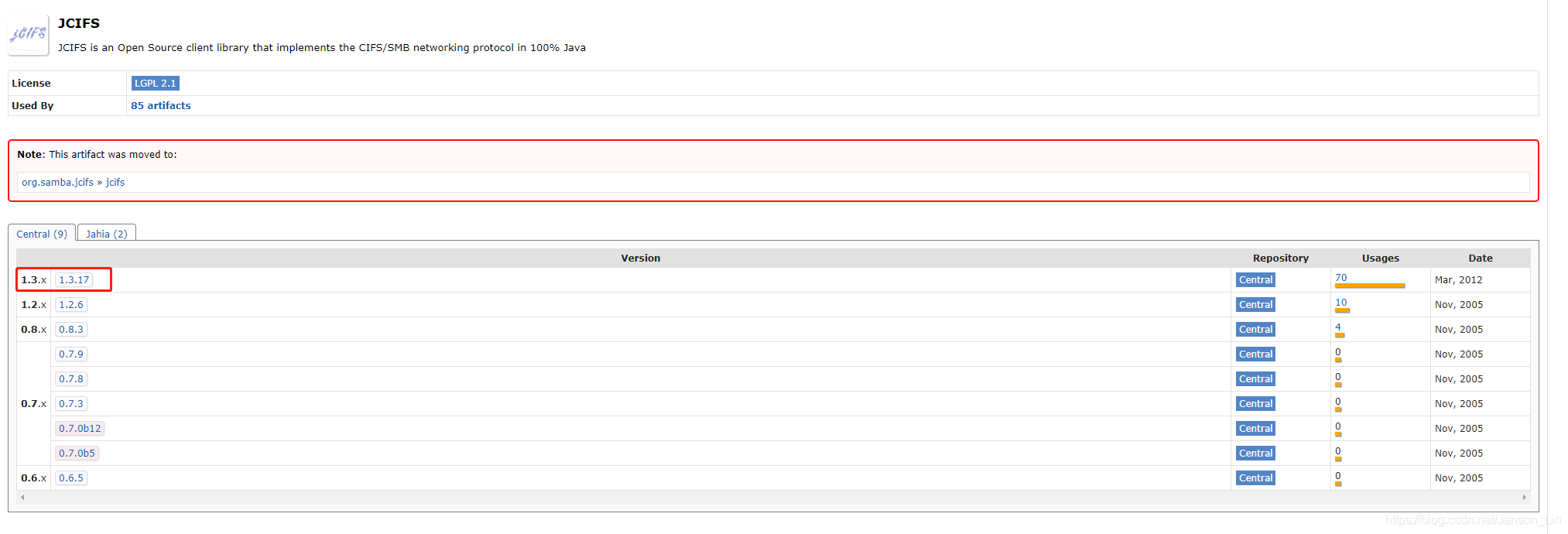Click the Date column header
Screen dimensions: 1568x534
pyautogui.click(x=1481, y=258)
